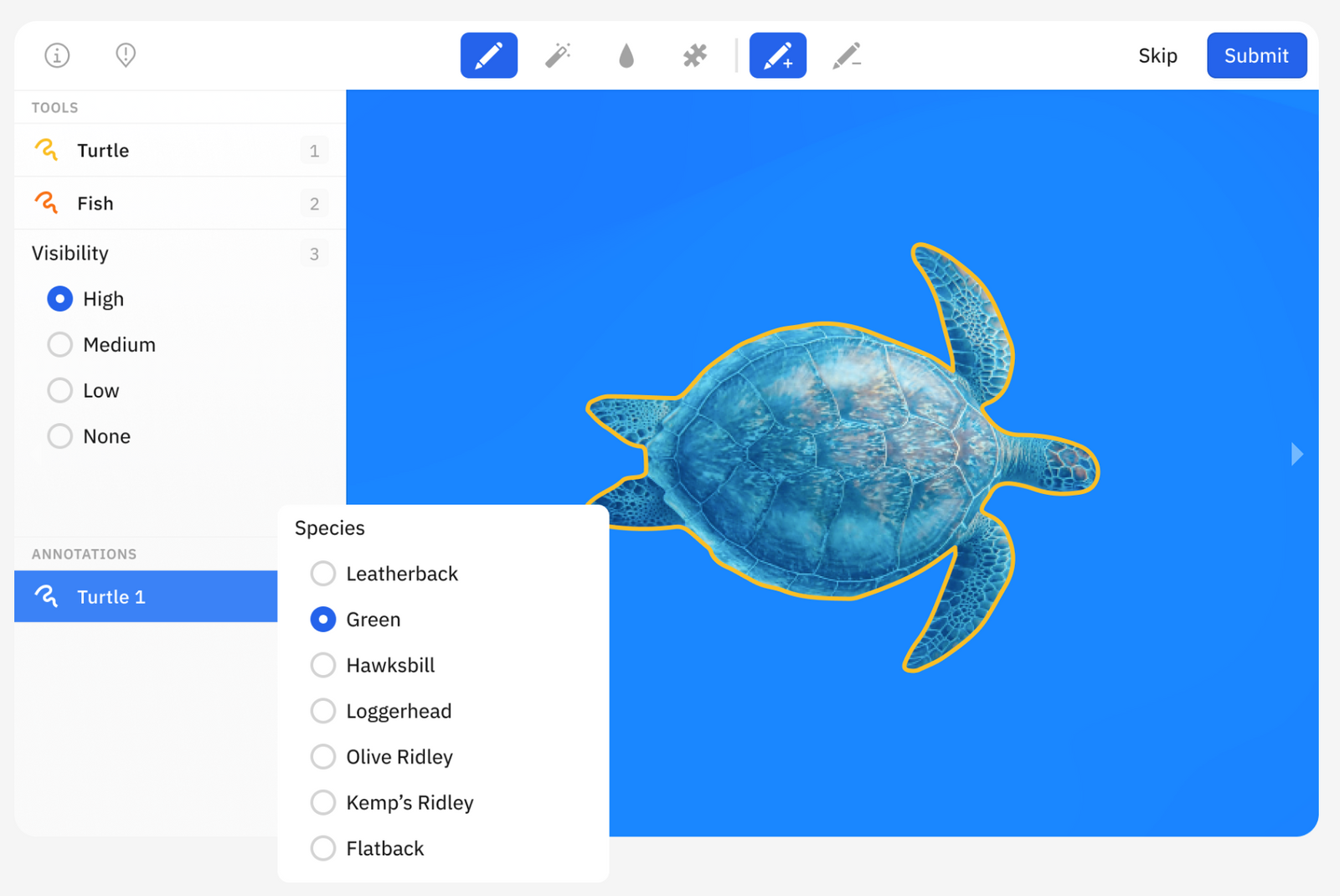This screenshot has height=896, width=1340.
Task: Set visibility to Medium
Action: [x=60, y=345]
